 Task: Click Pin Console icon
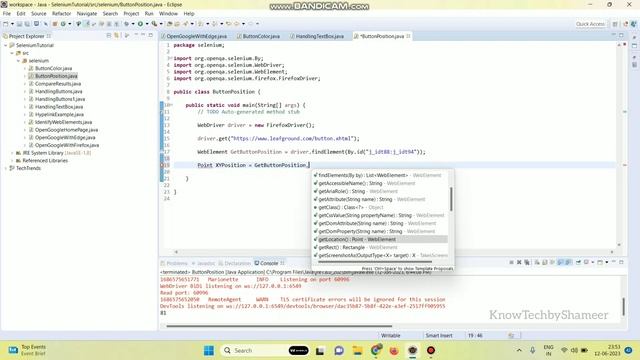tap(578, 262)
